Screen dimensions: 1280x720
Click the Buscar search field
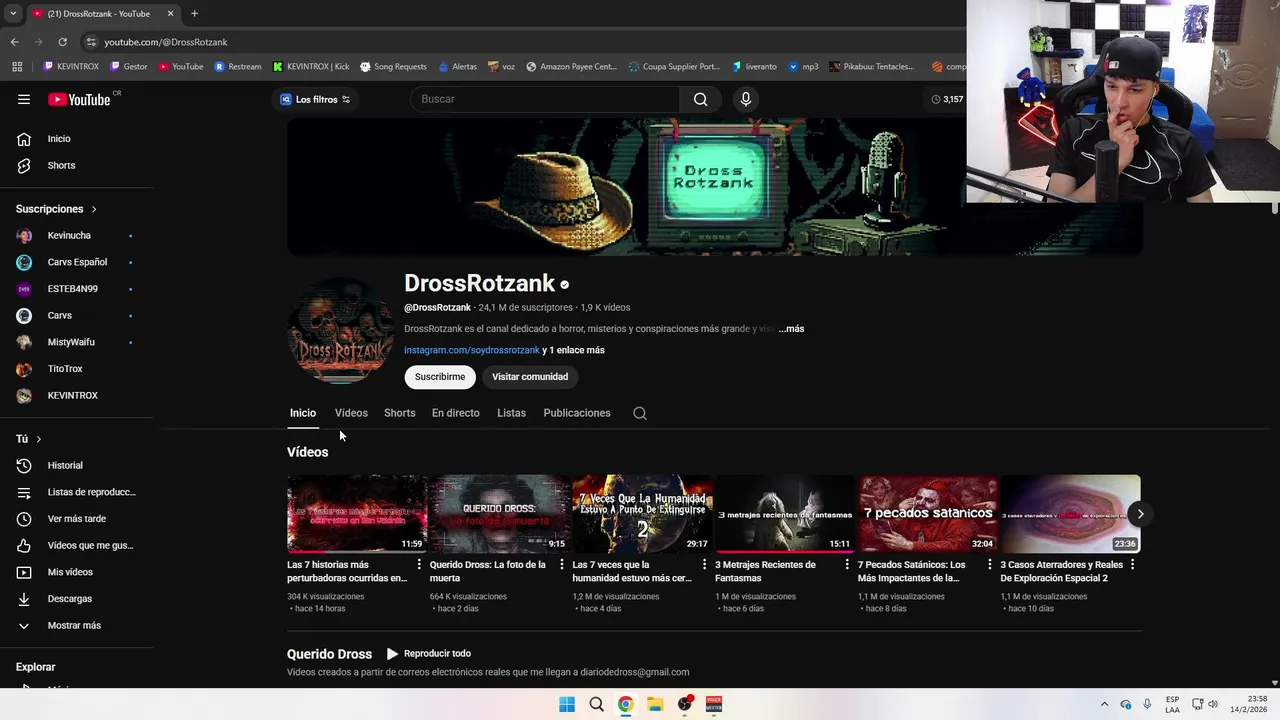(545, 99)
